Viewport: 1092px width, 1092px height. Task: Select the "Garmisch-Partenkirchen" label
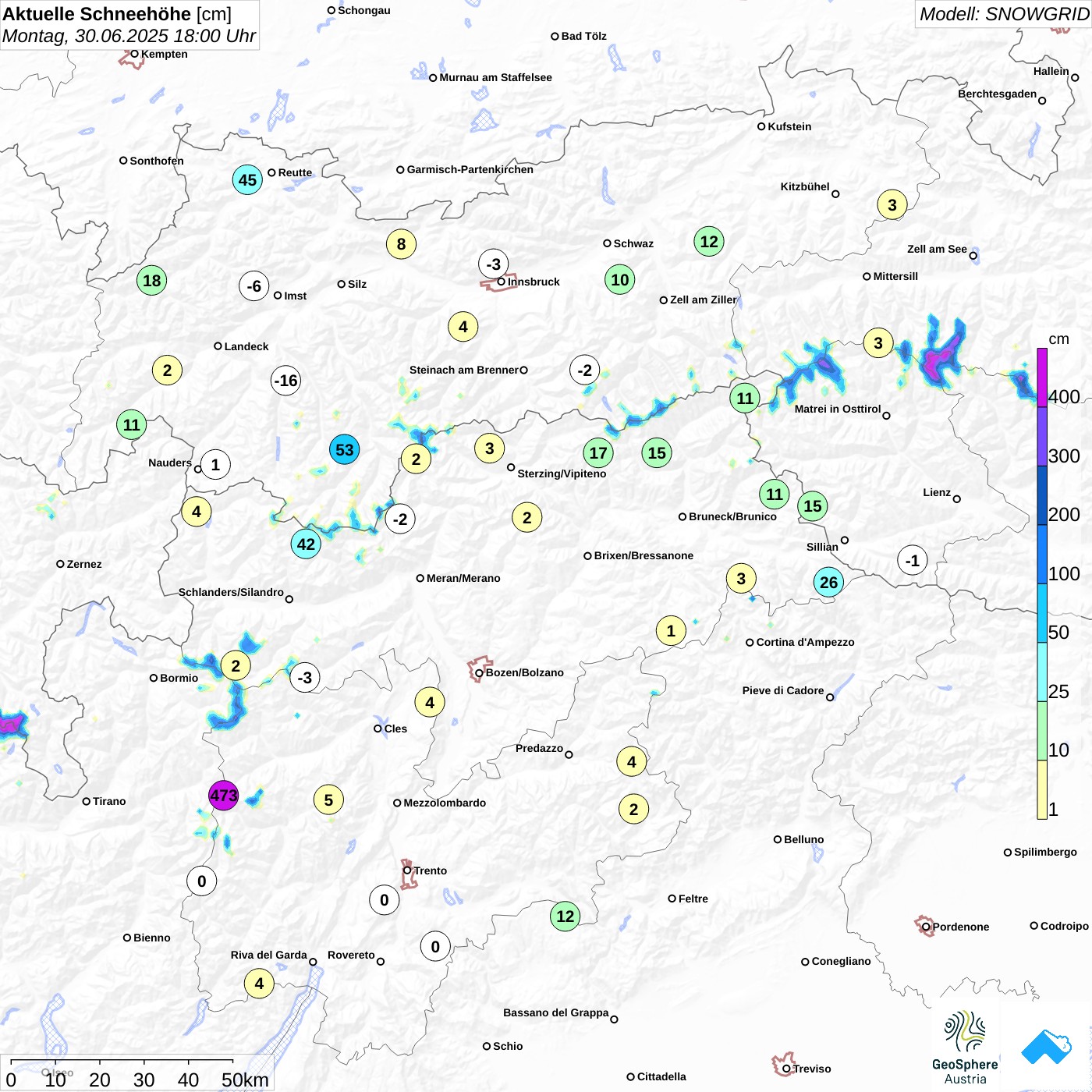pyautogui.click(x=470, y=169)
